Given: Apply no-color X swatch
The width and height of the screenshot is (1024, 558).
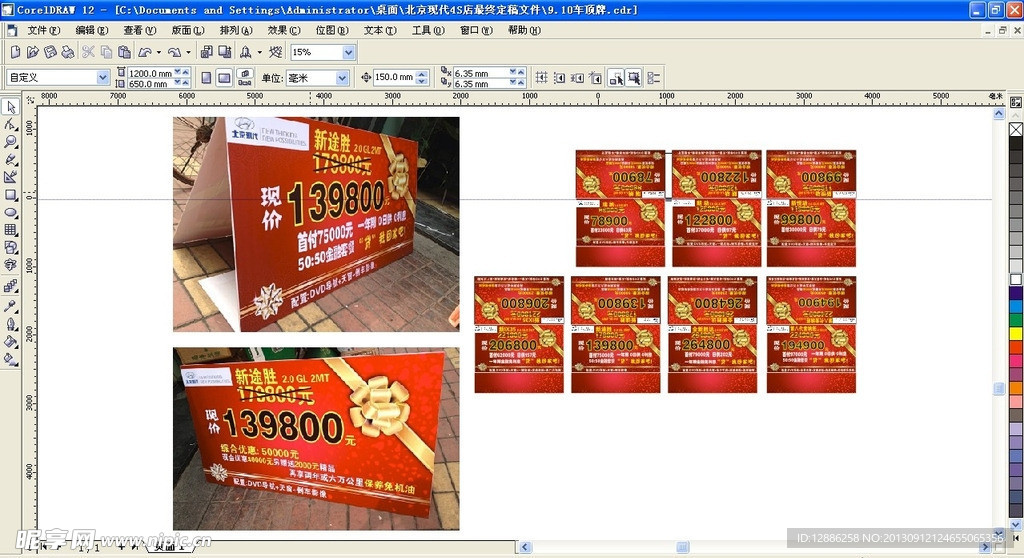Looking at the screenshot, I should (1016, 129).
